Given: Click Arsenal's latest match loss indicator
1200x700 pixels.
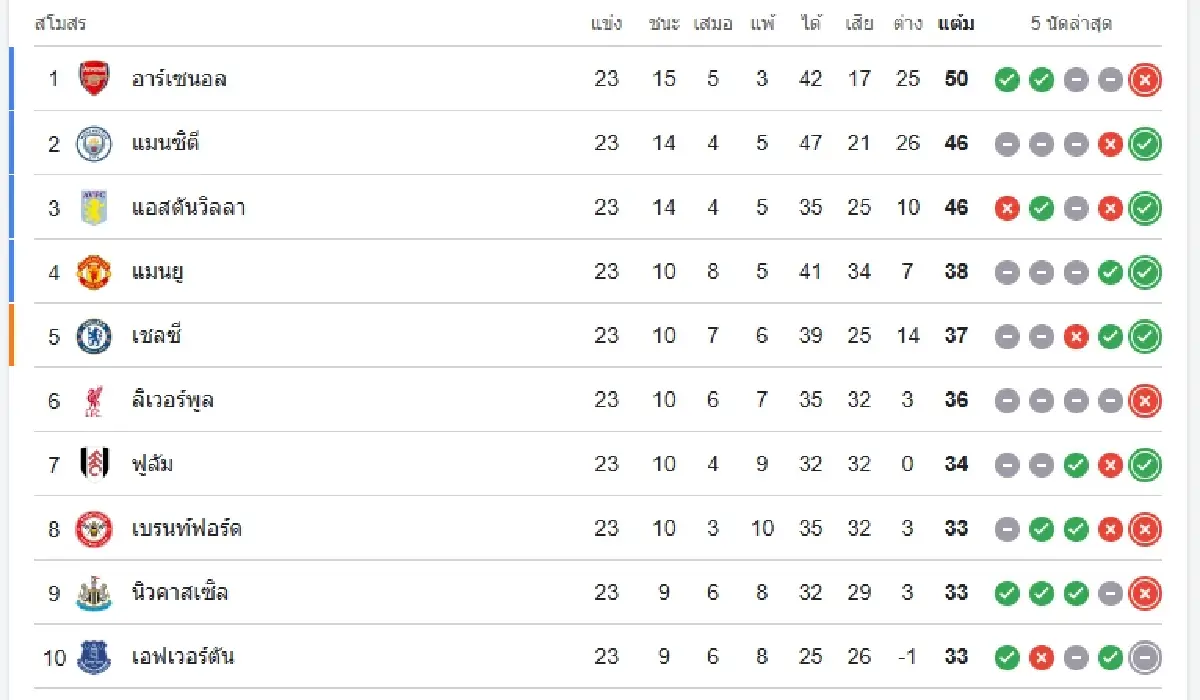Looking at the screenshot, I should (1145, 80).
